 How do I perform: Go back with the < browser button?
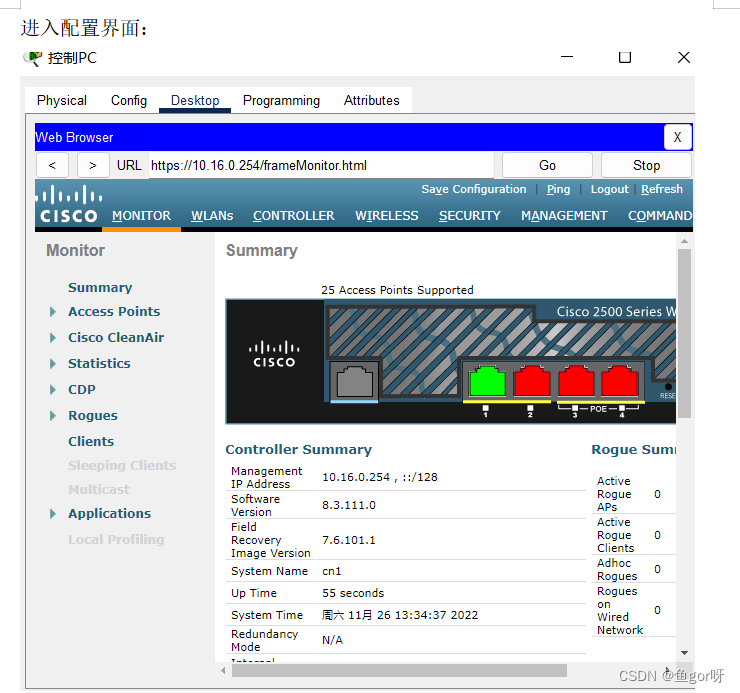pos(52,166)
